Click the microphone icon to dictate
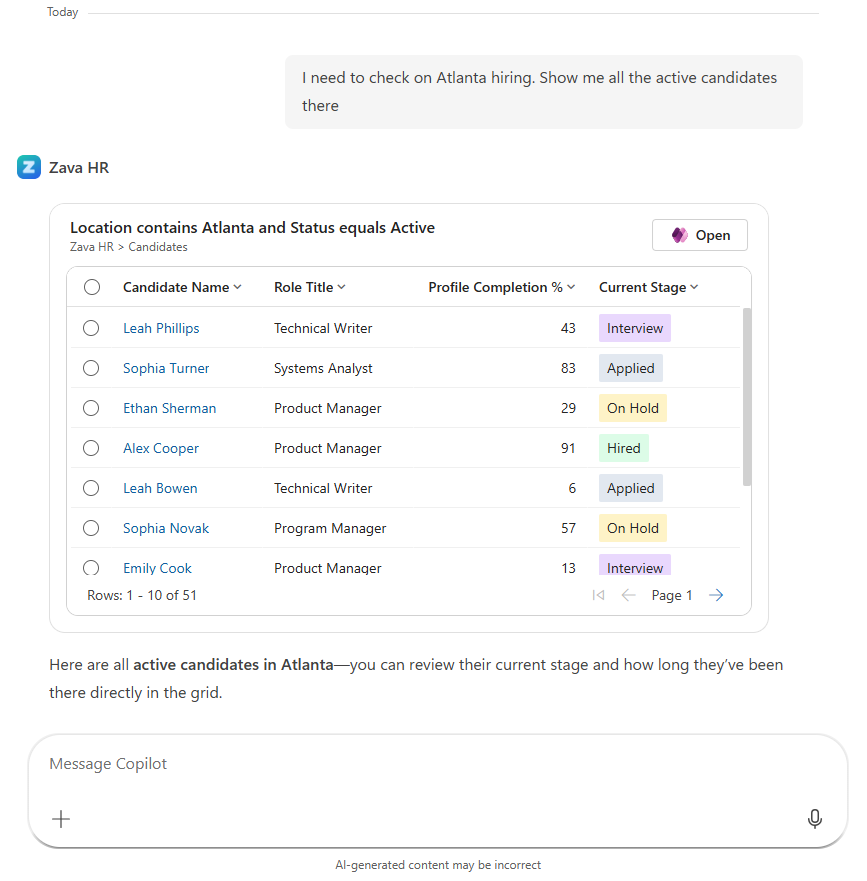Image resolution: width=867 pixels, height=881 pixels. pyautogui.click(x=815, y=819)
